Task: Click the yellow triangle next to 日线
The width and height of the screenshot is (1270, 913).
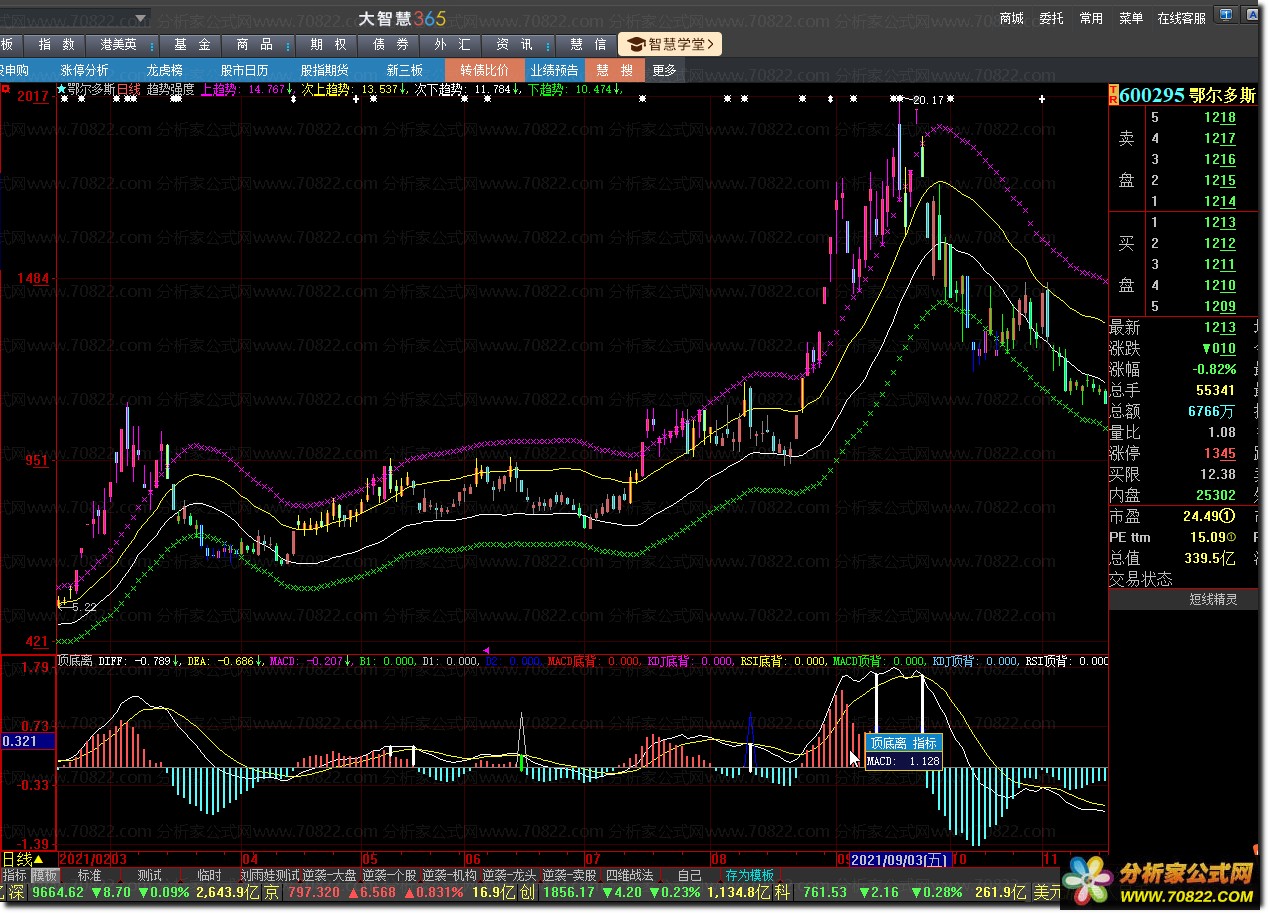Action: point(39,859)
